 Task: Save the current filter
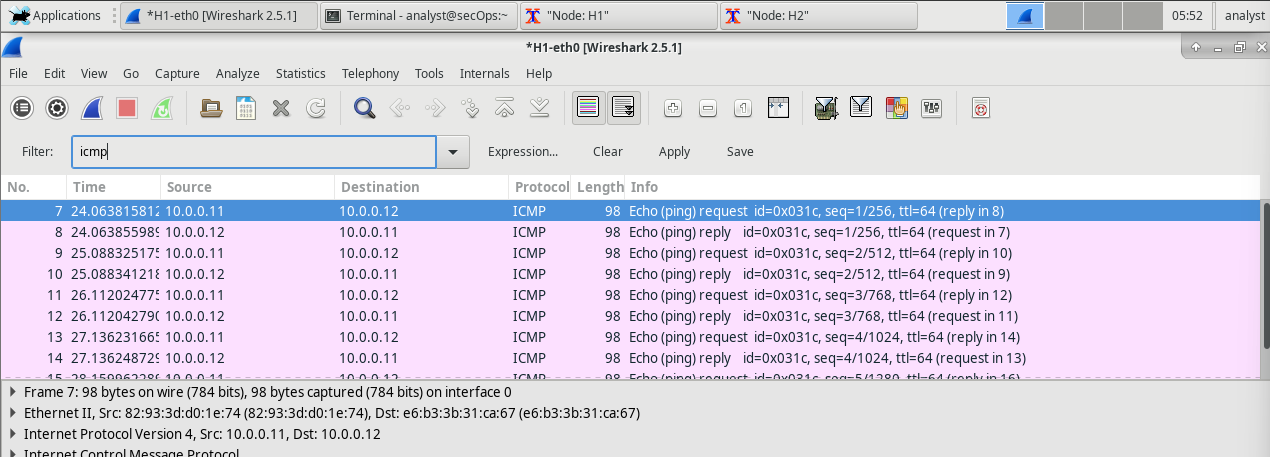point(740,152)
